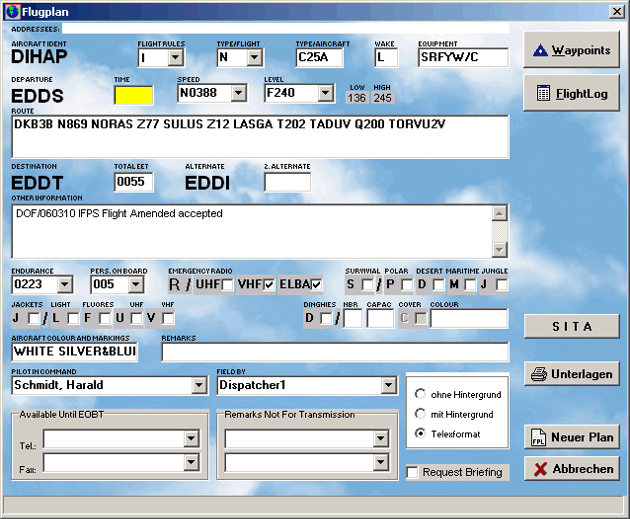The height and width of the screenshot is (519, 630).
Task: Open the Level F240 dropdown
Action: (325, 94)
